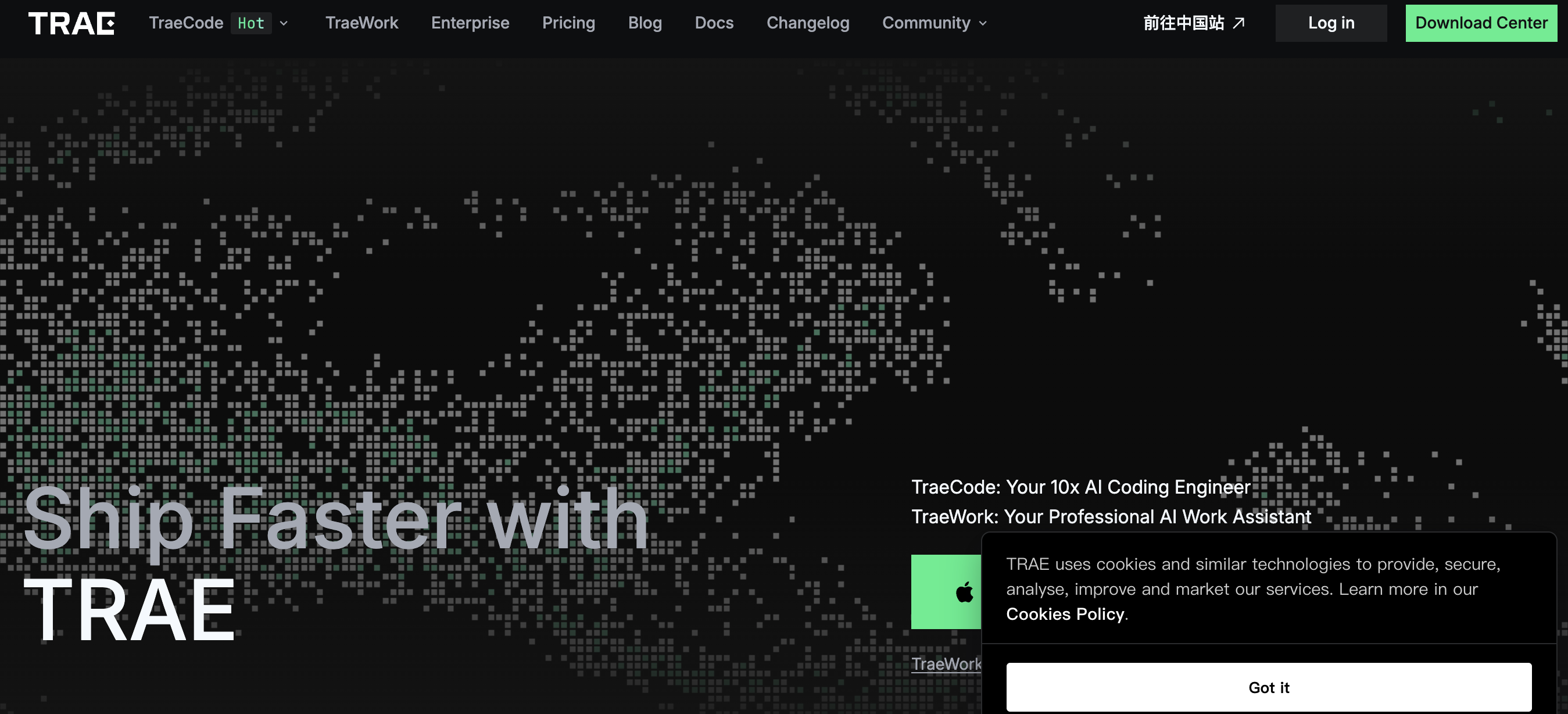Open the Download Center

(x=1481, y=23)
